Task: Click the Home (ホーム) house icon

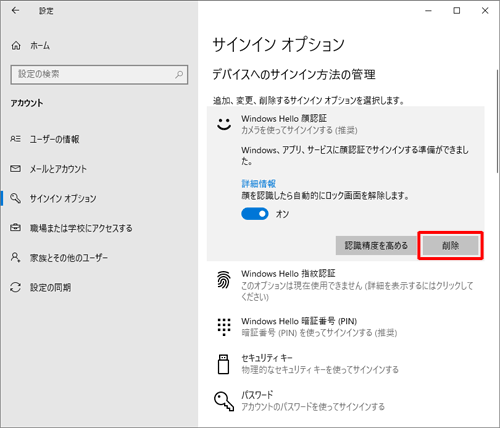Action: (x=16, y=45)
